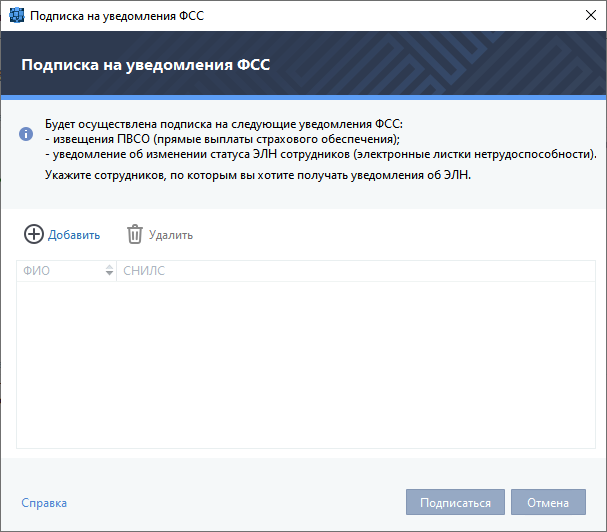Click the application icon in title bar
This screenshot has height=532, width=607.
click(x=16, y=16)
